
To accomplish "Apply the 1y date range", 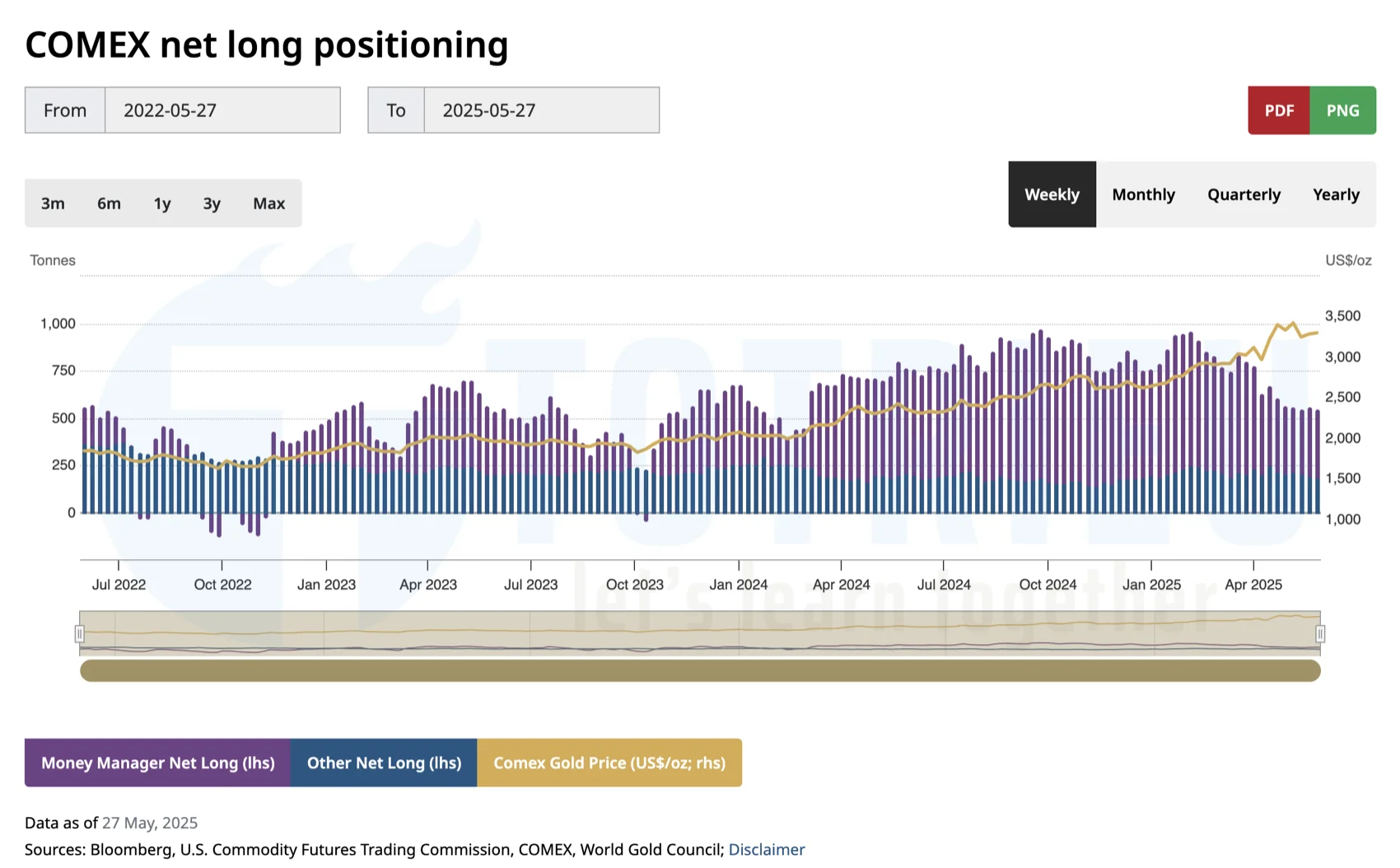I will click(x=161, y=203).
